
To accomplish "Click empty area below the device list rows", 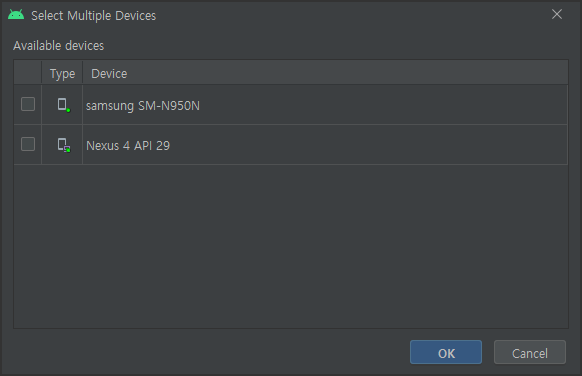I will click(x=291, y=246).
